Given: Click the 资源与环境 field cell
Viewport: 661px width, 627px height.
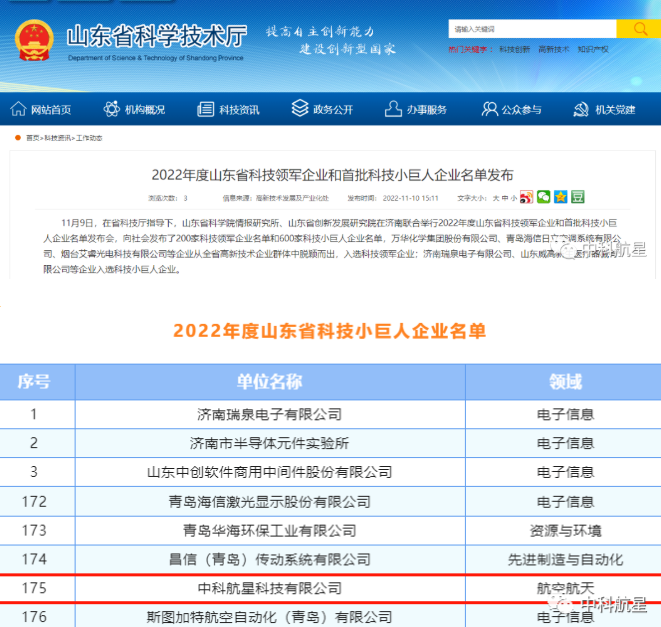Looking at the screenshot, I should click(x=565, y=530).
